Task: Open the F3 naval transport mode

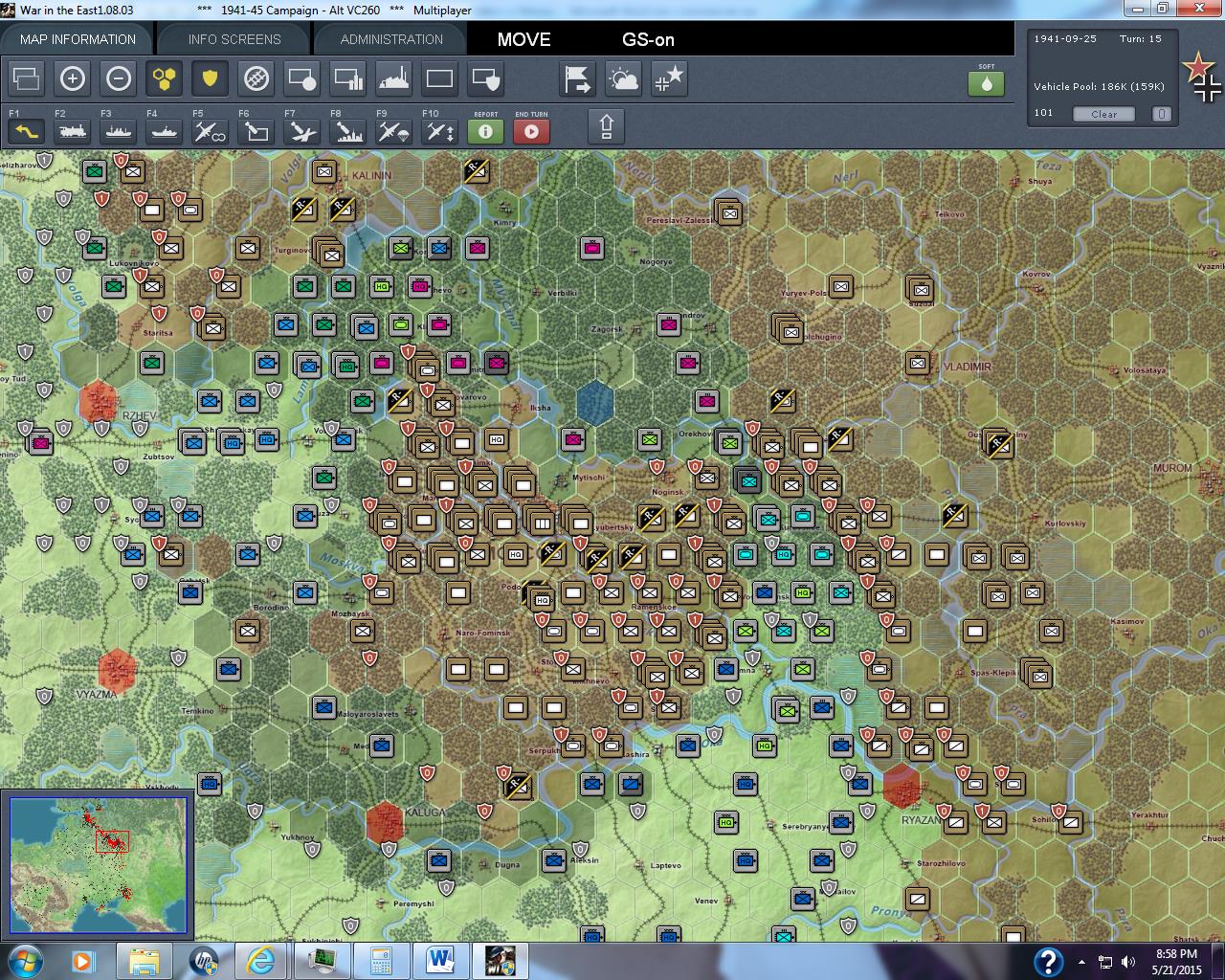Action: [118, 131]
